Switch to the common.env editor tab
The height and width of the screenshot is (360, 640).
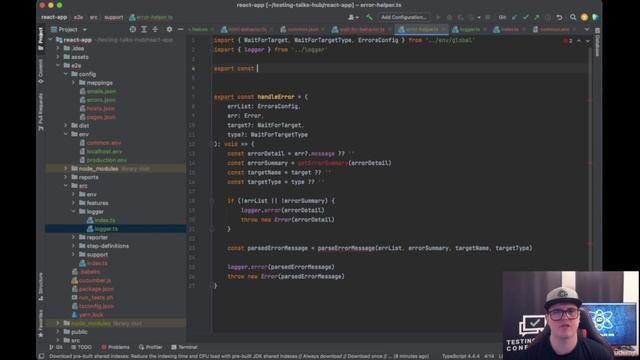pyautogui.click(x=554, y=29)
